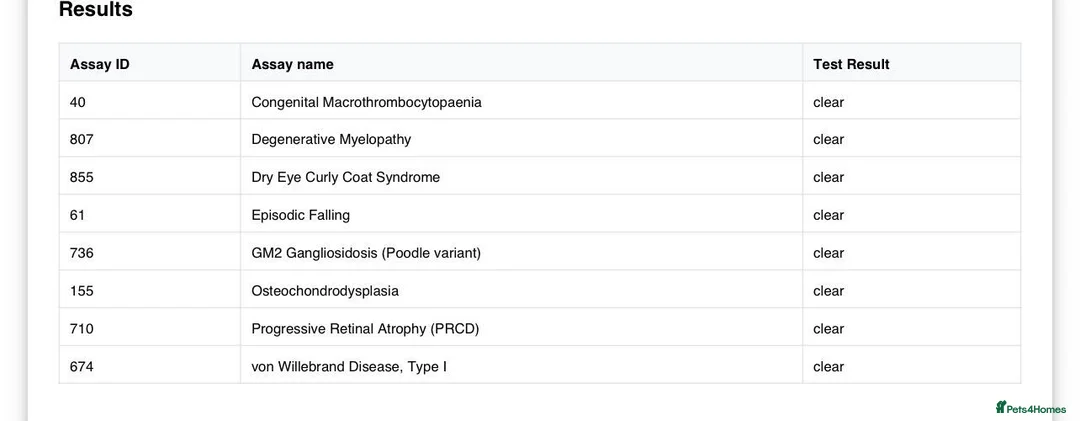The image size is (1080, 421).
Task: Select assay ID 736 cell
Action: [81, 253]
